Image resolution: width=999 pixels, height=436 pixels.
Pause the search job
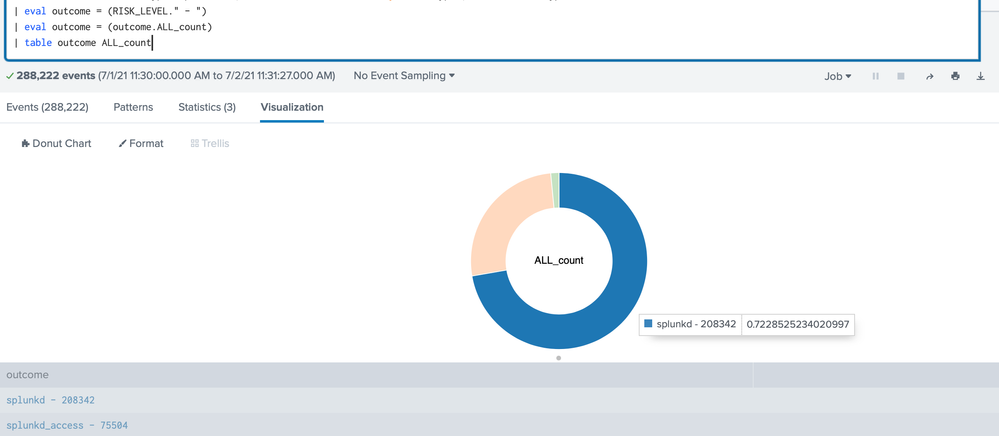pyautogui.click(x=875, y=76)
